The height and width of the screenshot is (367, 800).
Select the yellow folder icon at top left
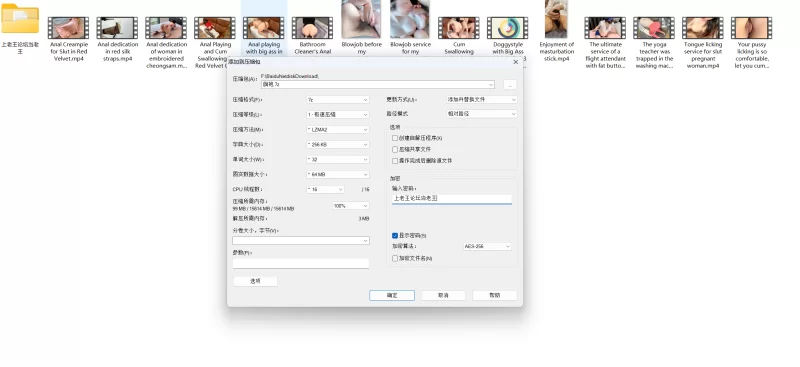pyautogui.click(x=20, y=19)
